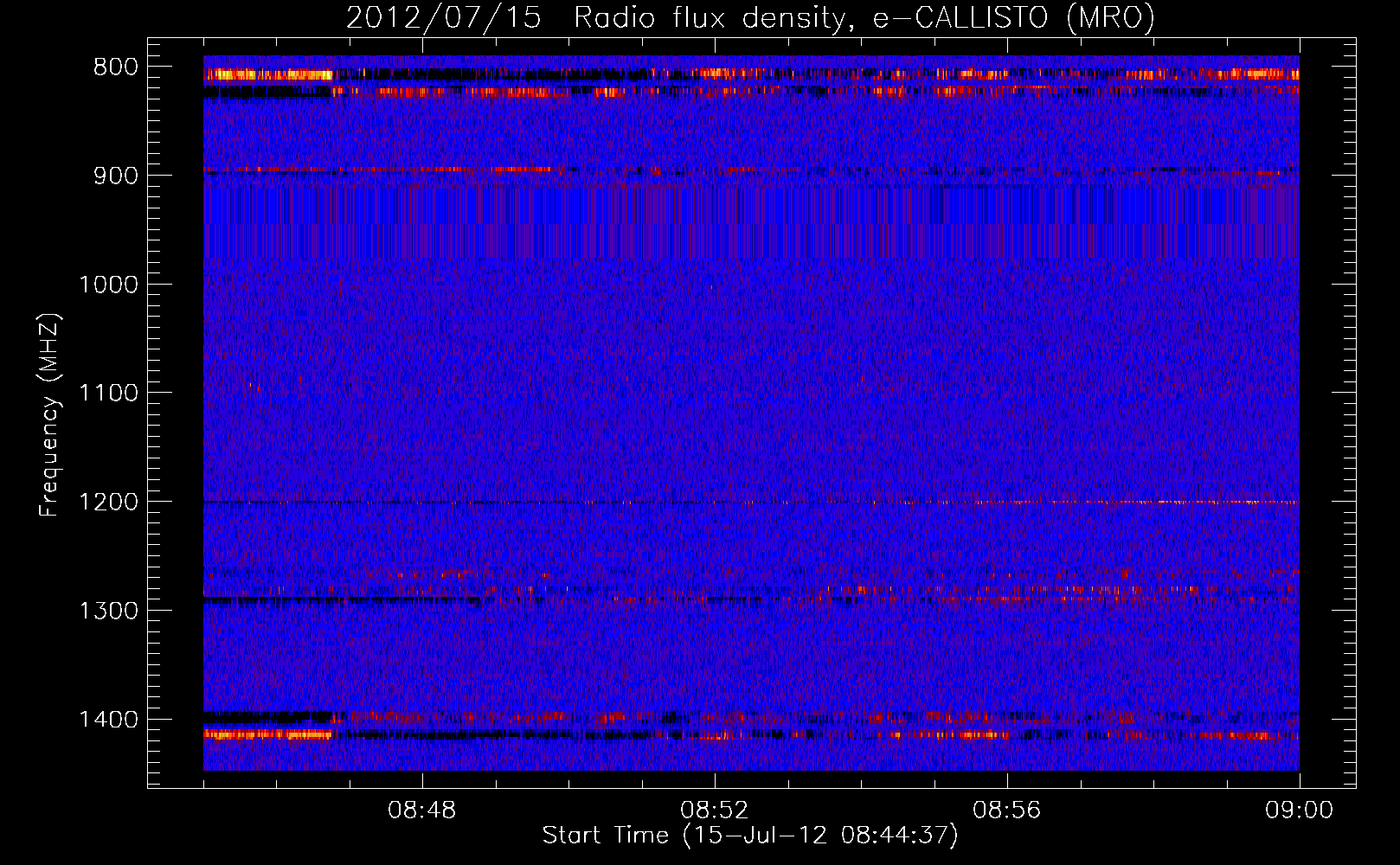Select the 1000 frequency axis label
The image size is (1400, 865).
(109, 285)
